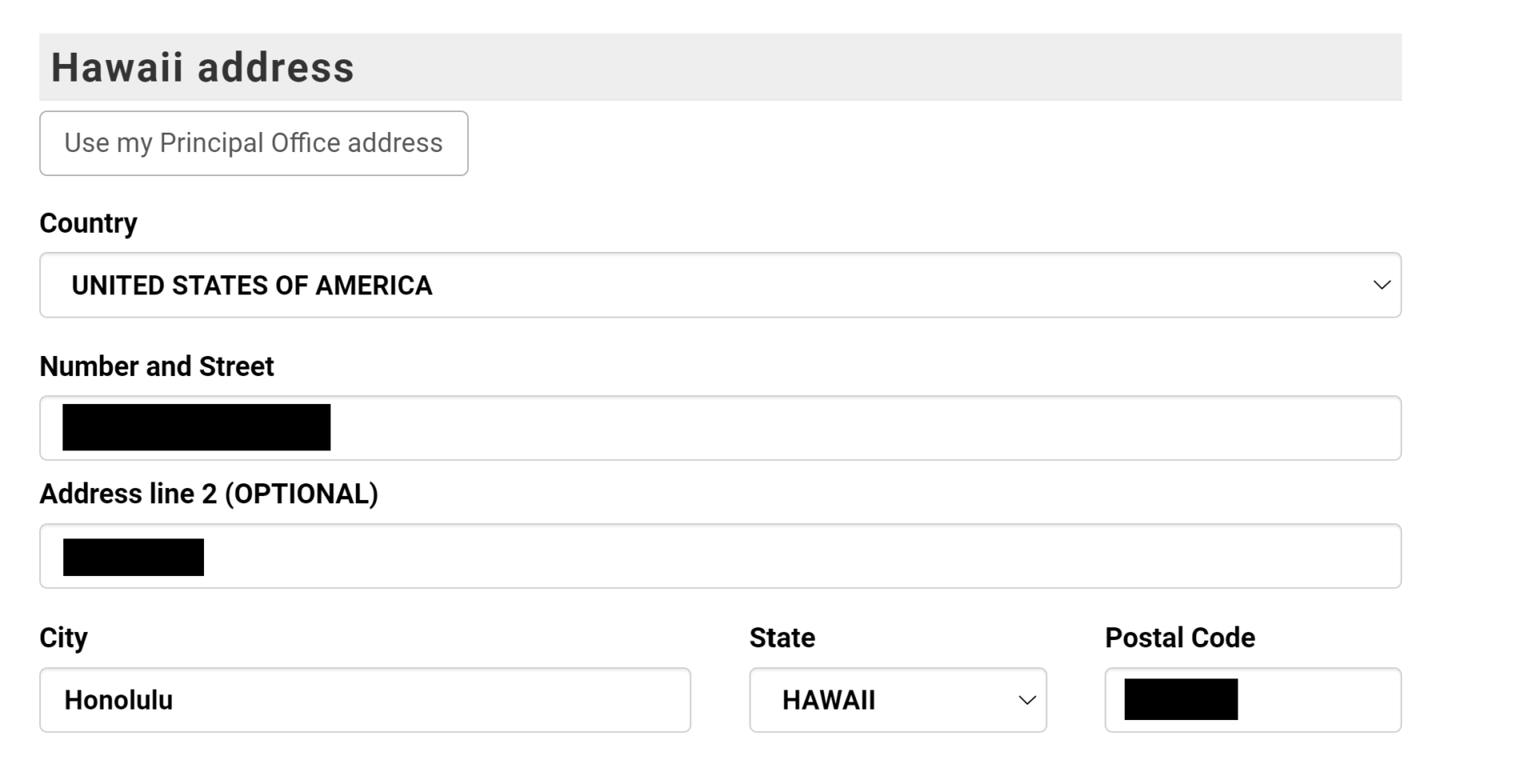This screenshot has width=1536, height=784.
Task: Click the word Honolulu in City field
Action: click(x=118, y=700)
